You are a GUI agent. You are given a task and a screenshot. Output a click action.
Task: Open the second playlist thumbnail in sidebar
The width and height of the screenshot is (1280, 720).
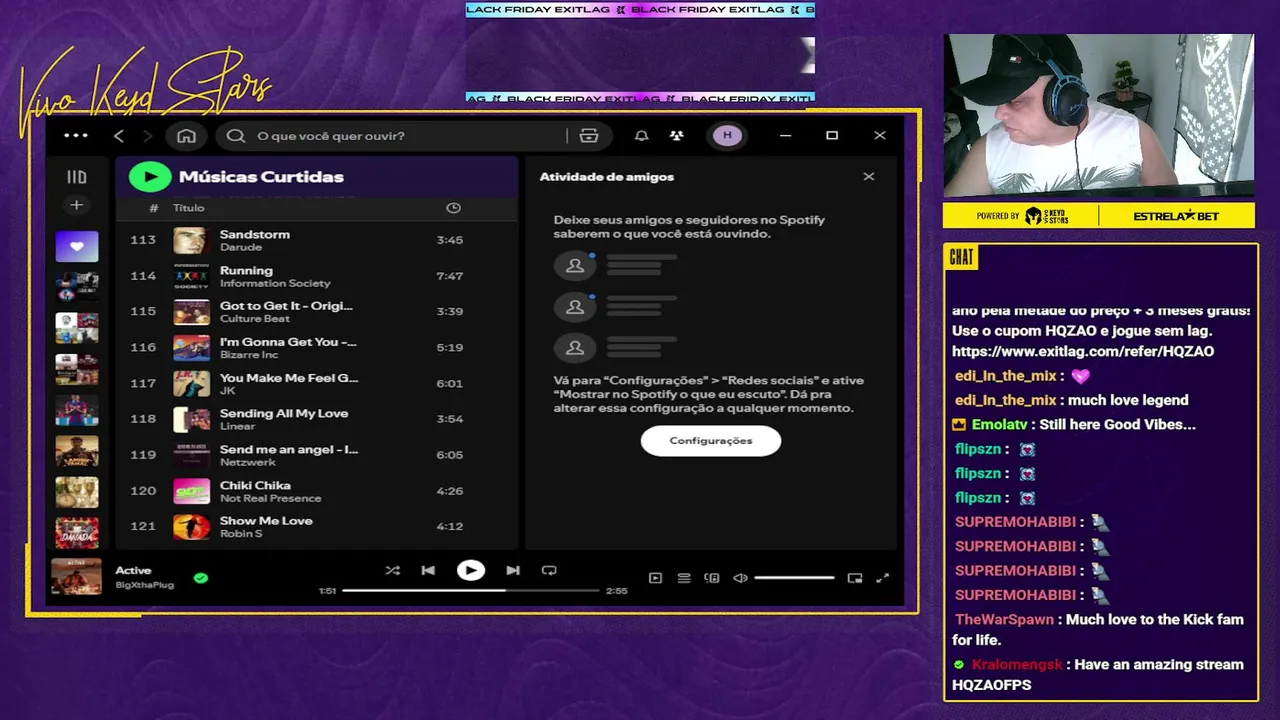[x=77, y=287]
